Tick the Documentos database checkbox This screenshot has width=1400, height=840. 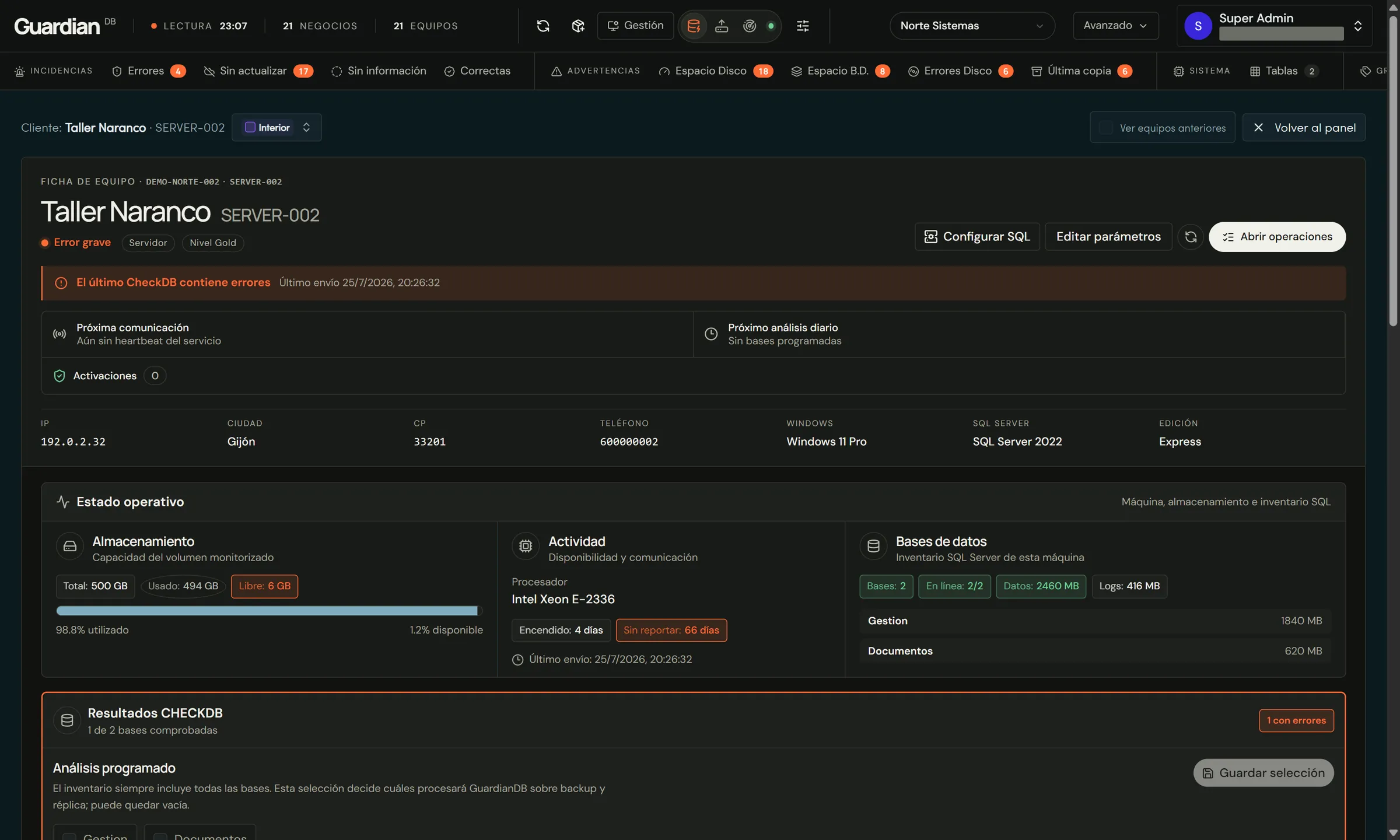coord(160,836)
